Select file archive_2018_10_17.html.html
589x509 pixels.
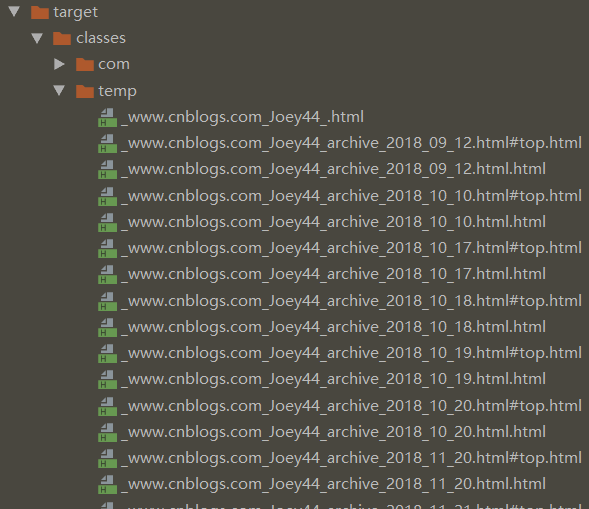coord(333,274)
